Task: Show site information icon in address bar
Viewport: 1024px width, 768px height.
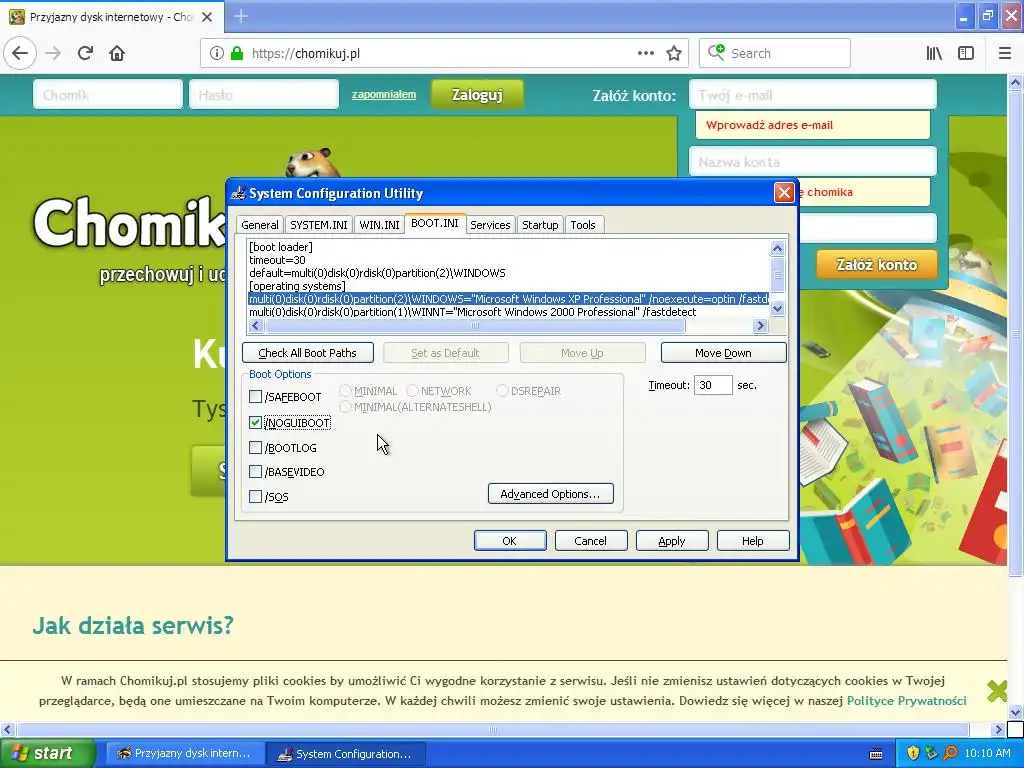Action: [217, 54]
